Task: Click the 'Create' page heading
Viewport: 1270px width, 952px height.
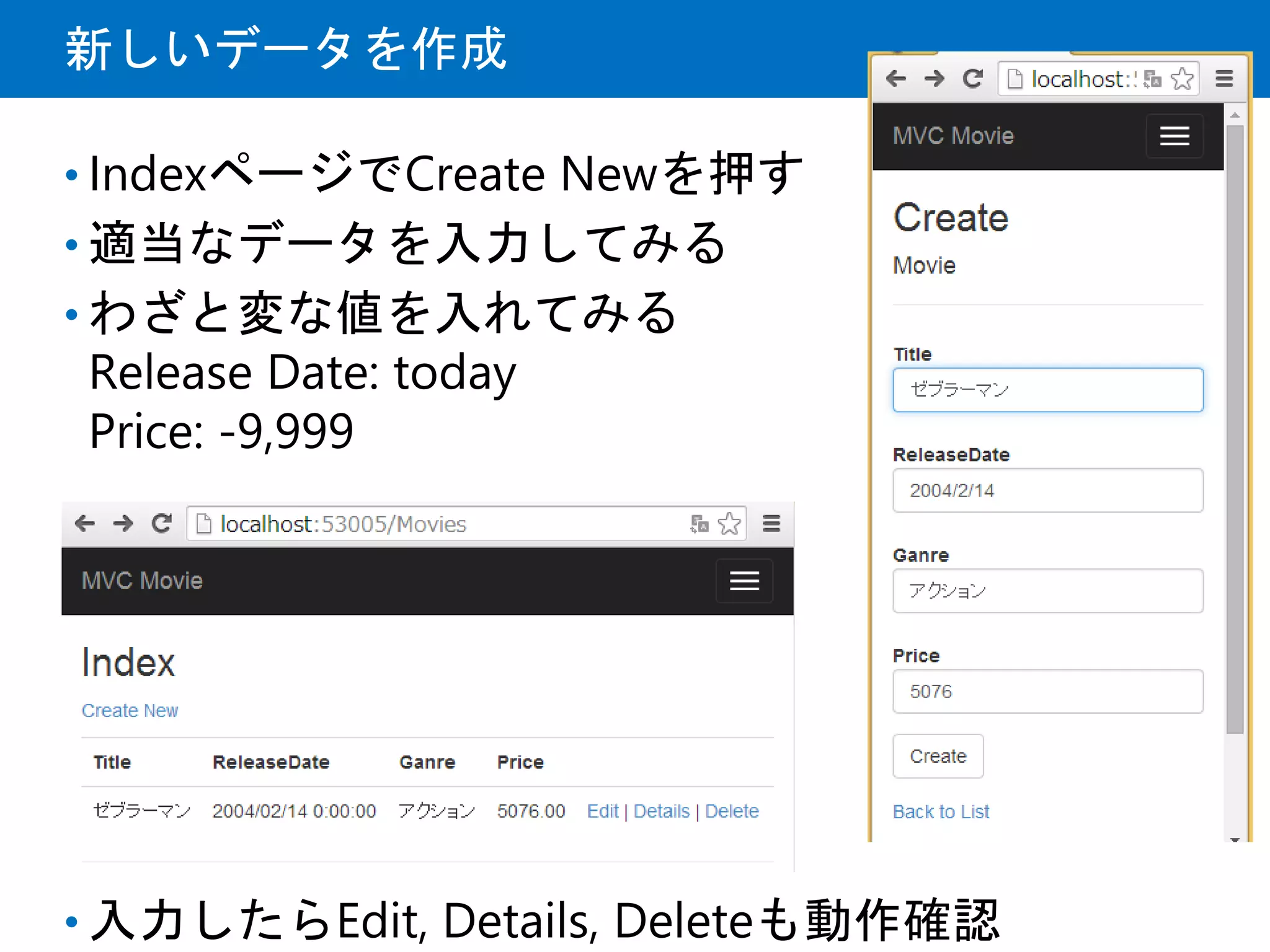Action: [951, 218]
